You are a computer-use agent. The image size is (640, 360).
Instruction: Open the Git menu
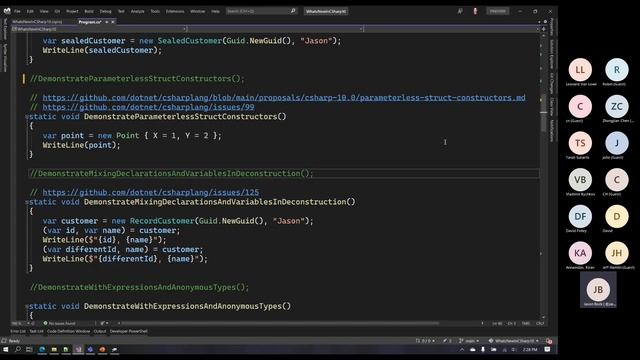tap(57, 11)
